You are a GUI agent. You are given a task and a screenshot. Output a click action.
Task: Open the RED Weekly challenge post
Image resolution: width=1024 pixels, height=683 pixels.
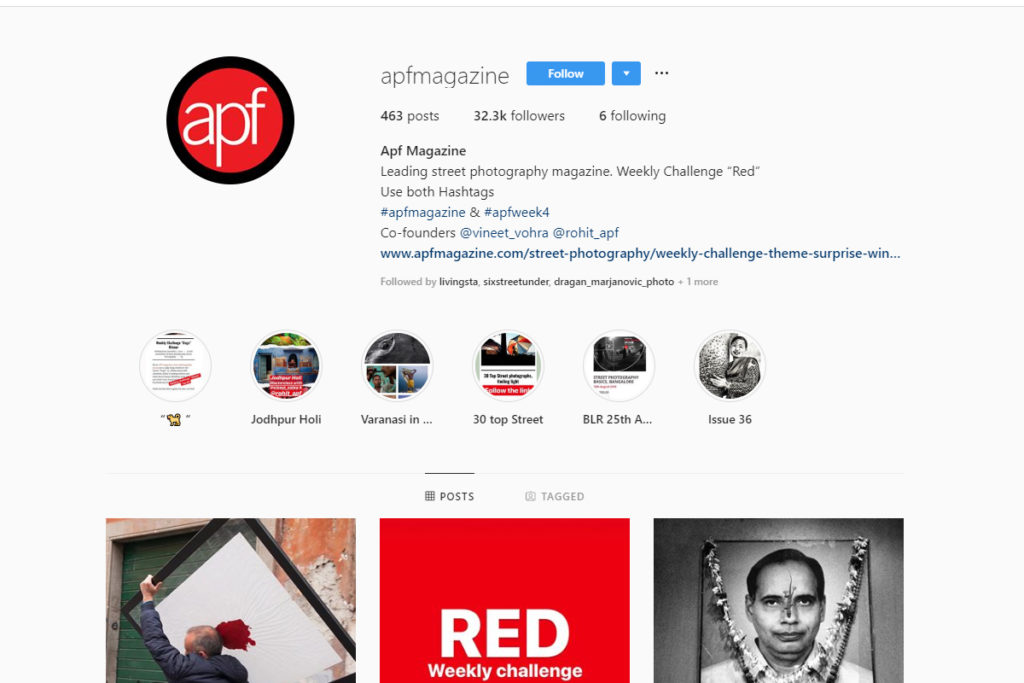[505, 601]
